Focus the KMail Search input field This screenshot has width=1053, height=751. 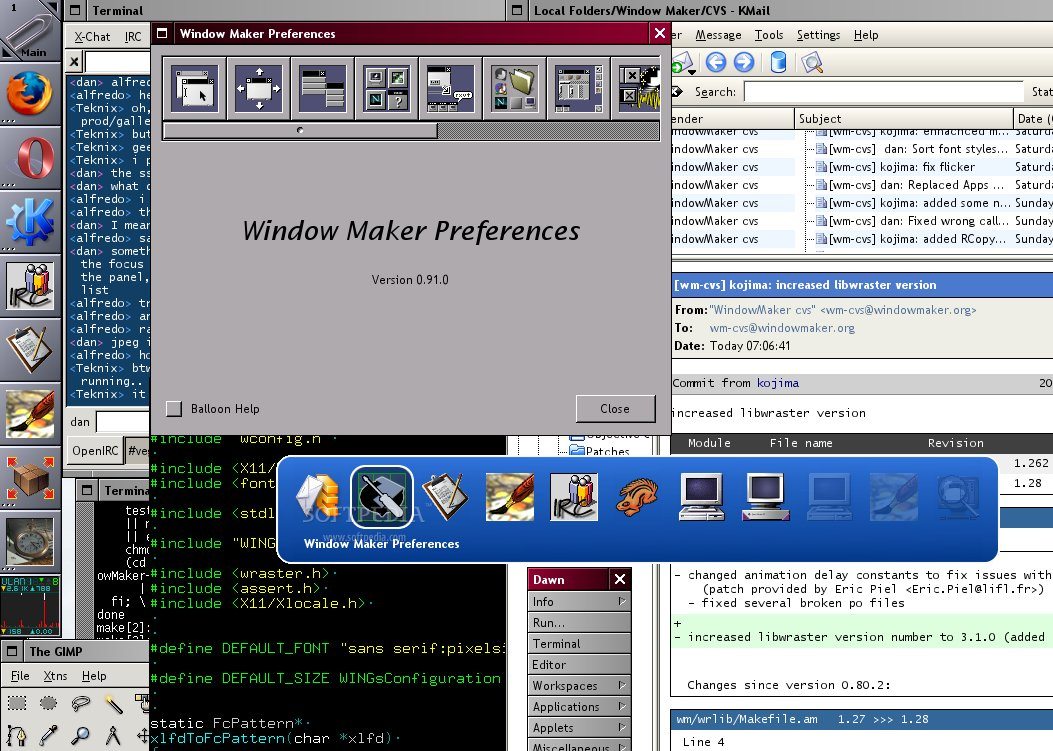pyautogui.click(x=884, y=92)
